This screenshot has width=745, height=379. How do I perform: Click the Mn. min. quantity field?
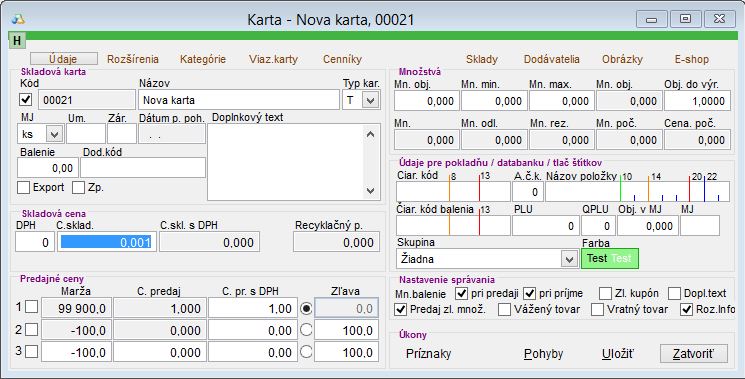(494, 101)
